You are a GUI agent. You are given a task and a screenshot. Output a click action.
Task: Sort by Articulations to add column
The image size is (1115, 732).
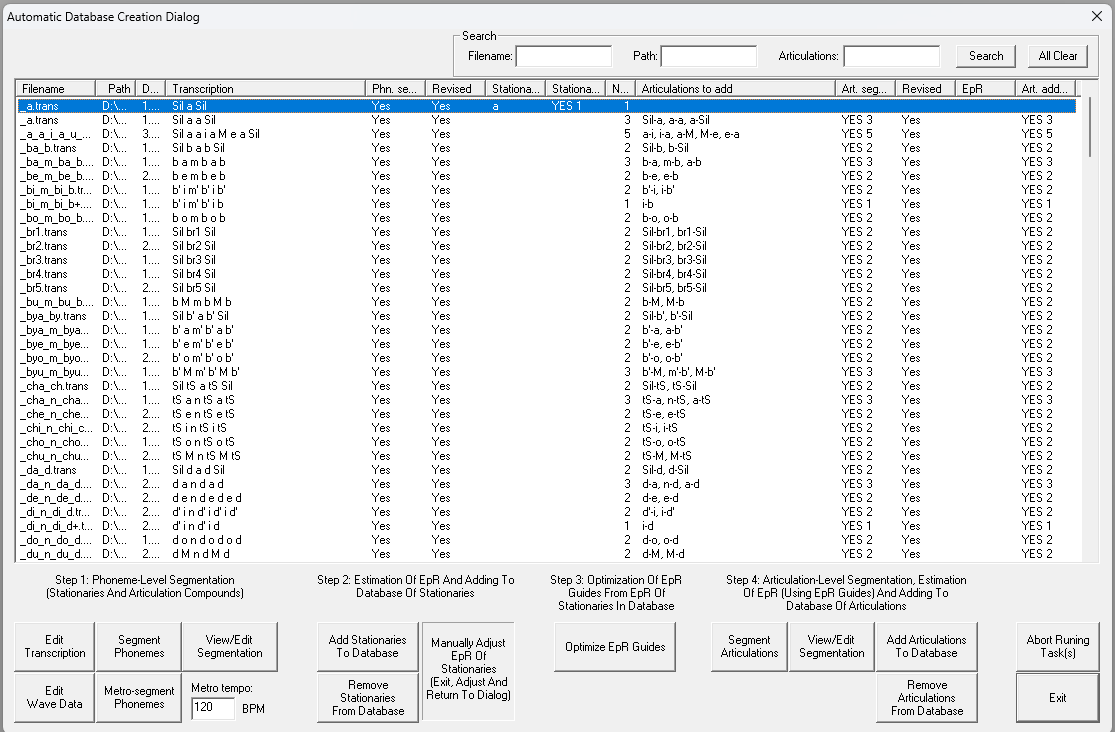pos(735,88)
